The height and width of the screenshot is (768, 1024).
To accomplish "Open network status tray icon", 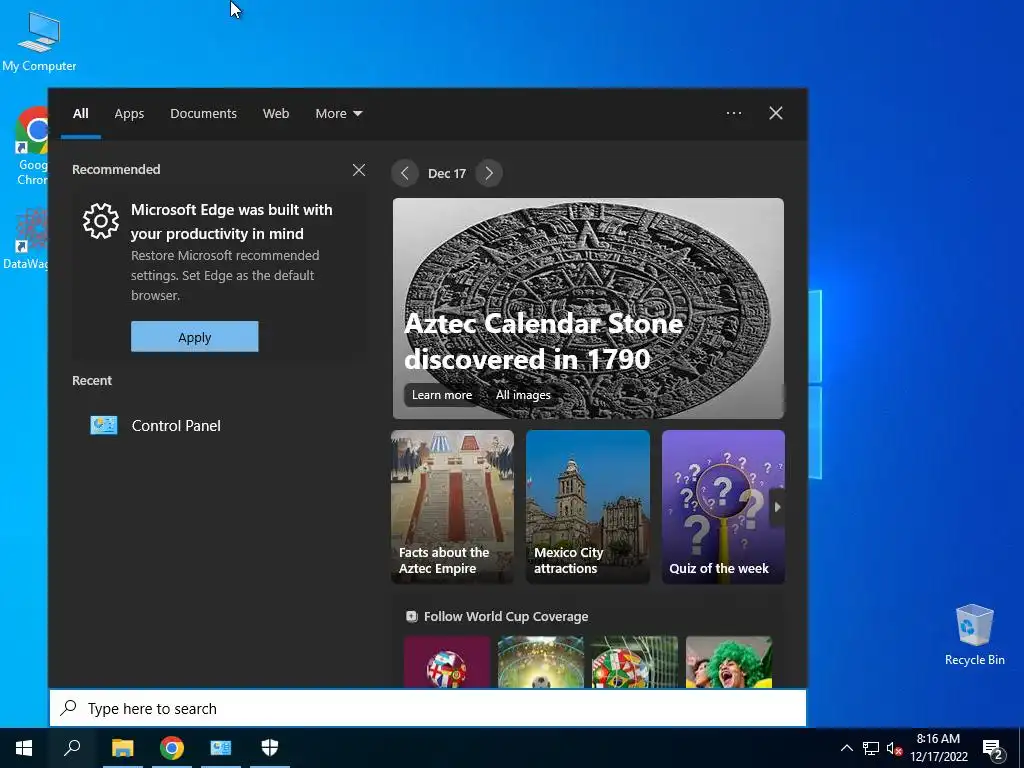I will pos(871,748).
